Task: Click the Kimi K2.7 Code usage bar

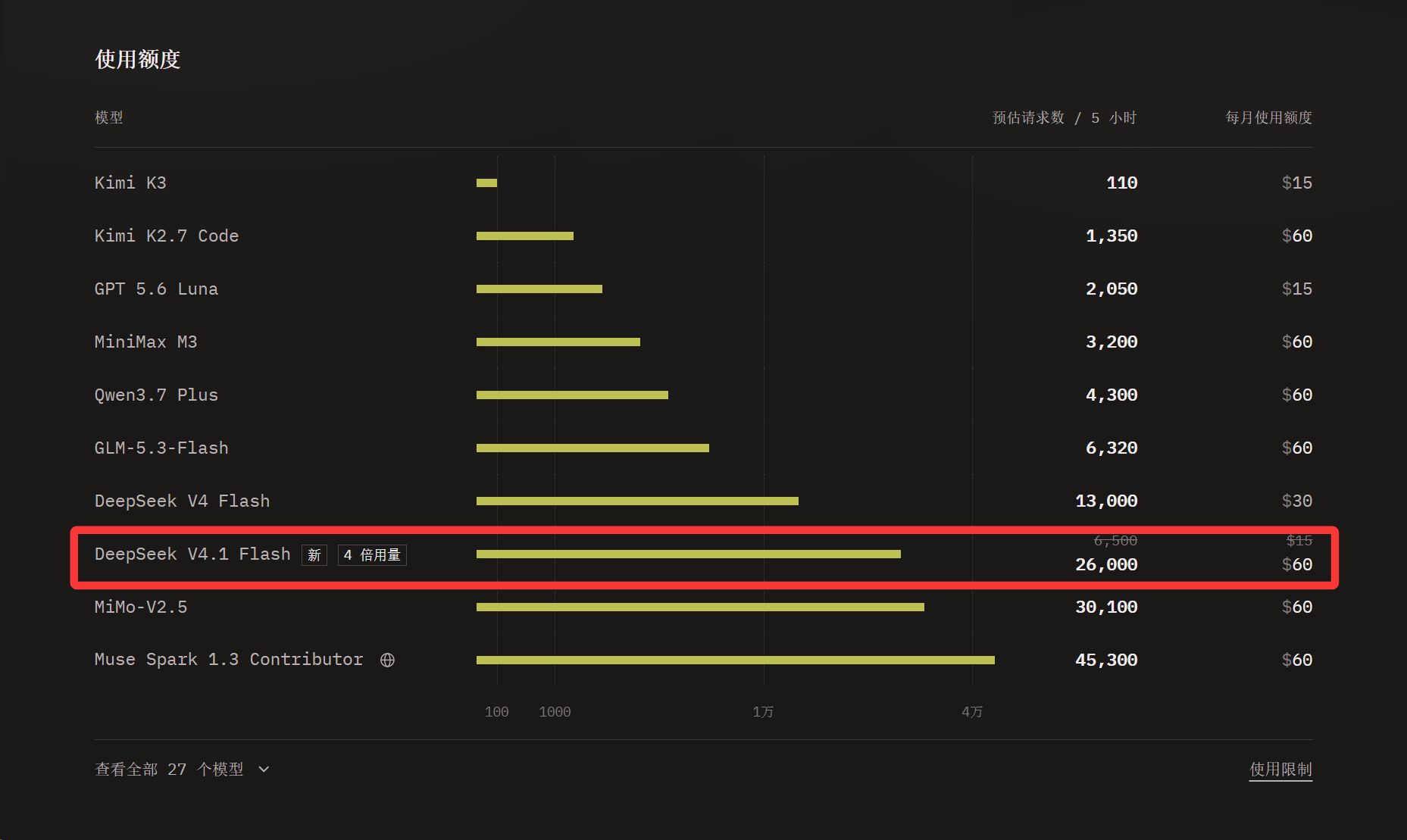Action: click(x=525, y=236)
